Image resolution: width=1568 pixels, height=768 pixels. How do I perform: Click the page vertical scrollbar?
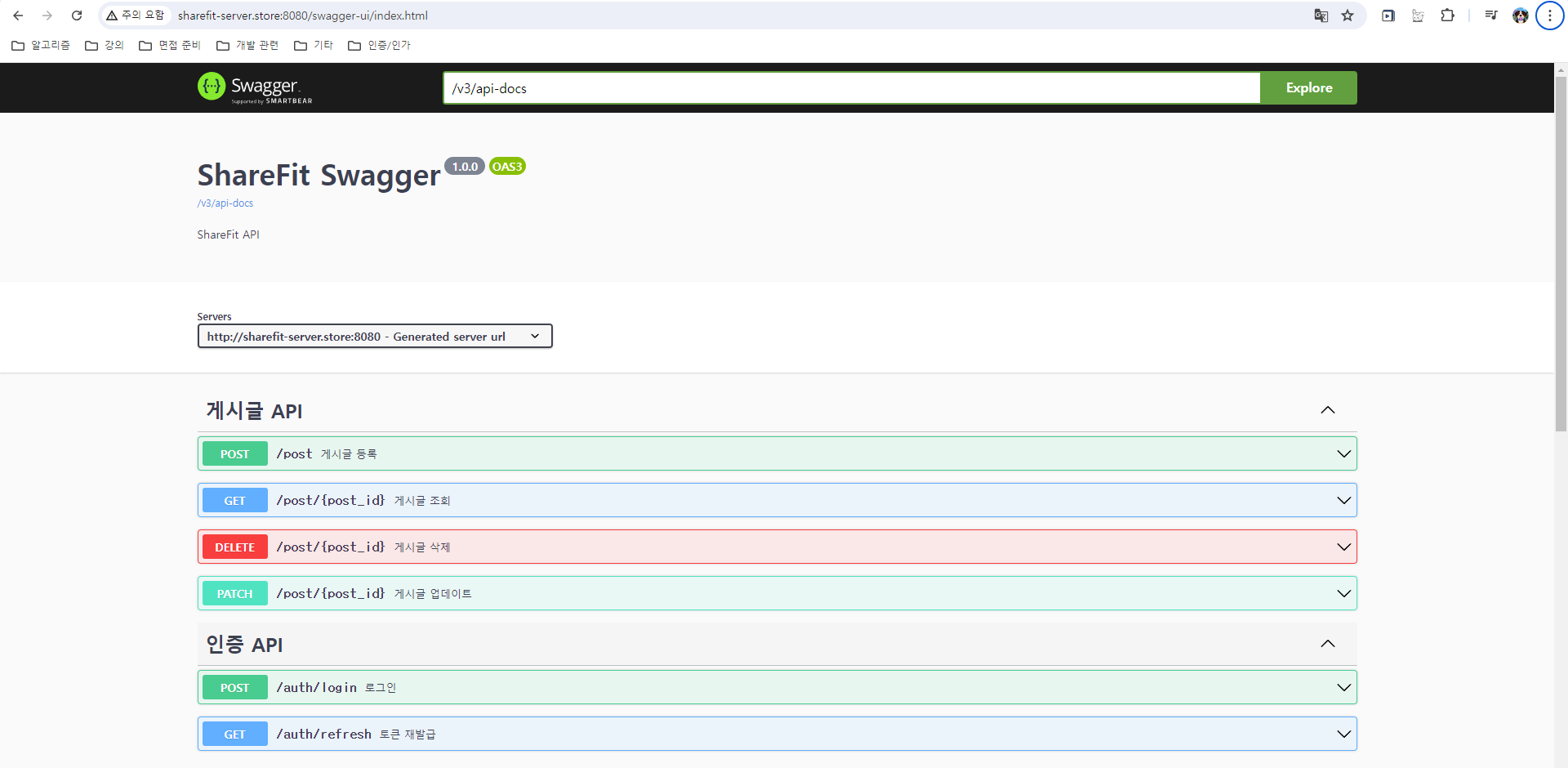(x=1561, y=253)
